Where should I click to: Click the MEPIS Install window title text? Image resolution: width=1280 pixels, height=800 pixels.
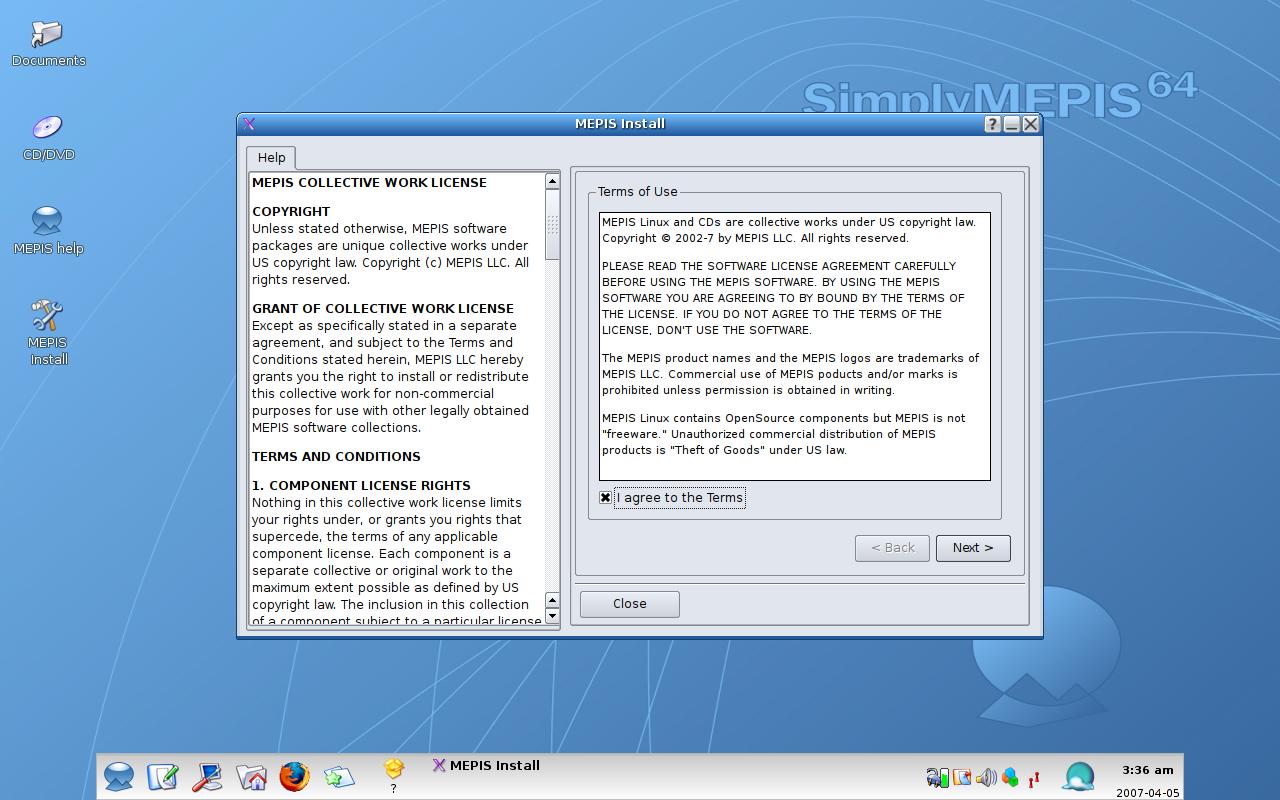[620, 124]
